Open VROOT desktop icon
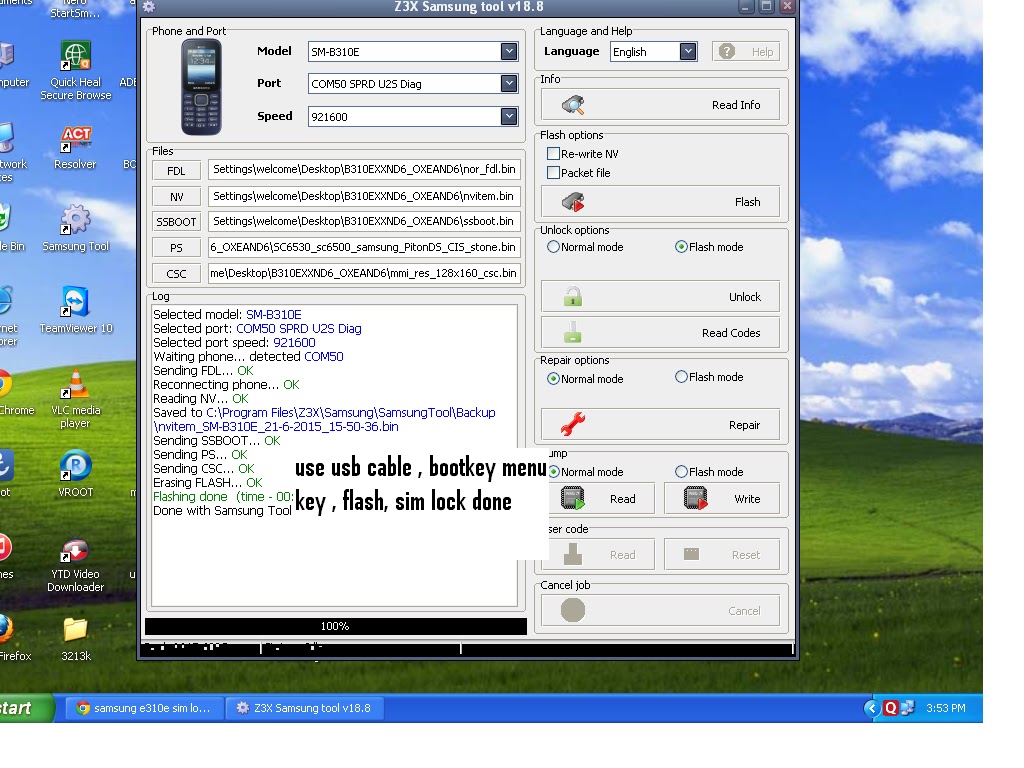Screen dimensions: 1024x768 (x=76, y=473)
